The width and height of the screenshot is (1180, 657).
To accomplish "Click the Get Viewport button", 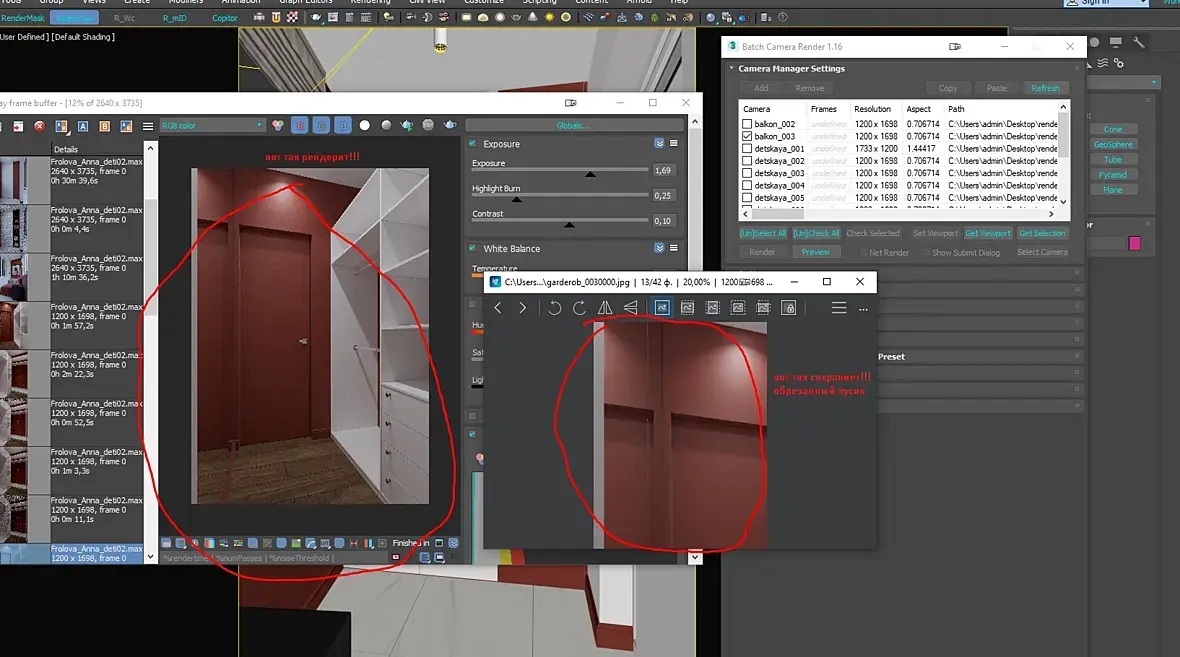I will click(x=987, y=233).
